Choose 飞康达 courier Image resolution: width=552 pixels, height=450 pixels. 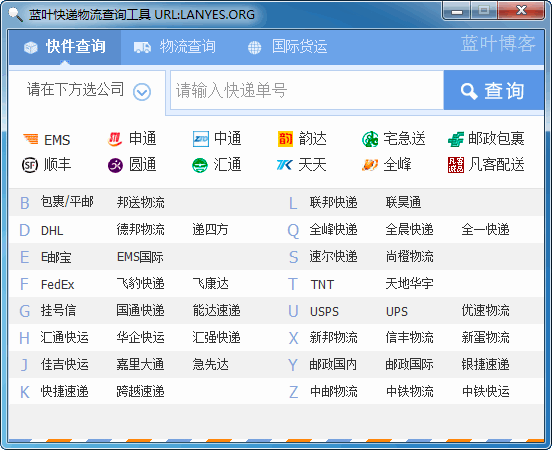tap(211, 283)
